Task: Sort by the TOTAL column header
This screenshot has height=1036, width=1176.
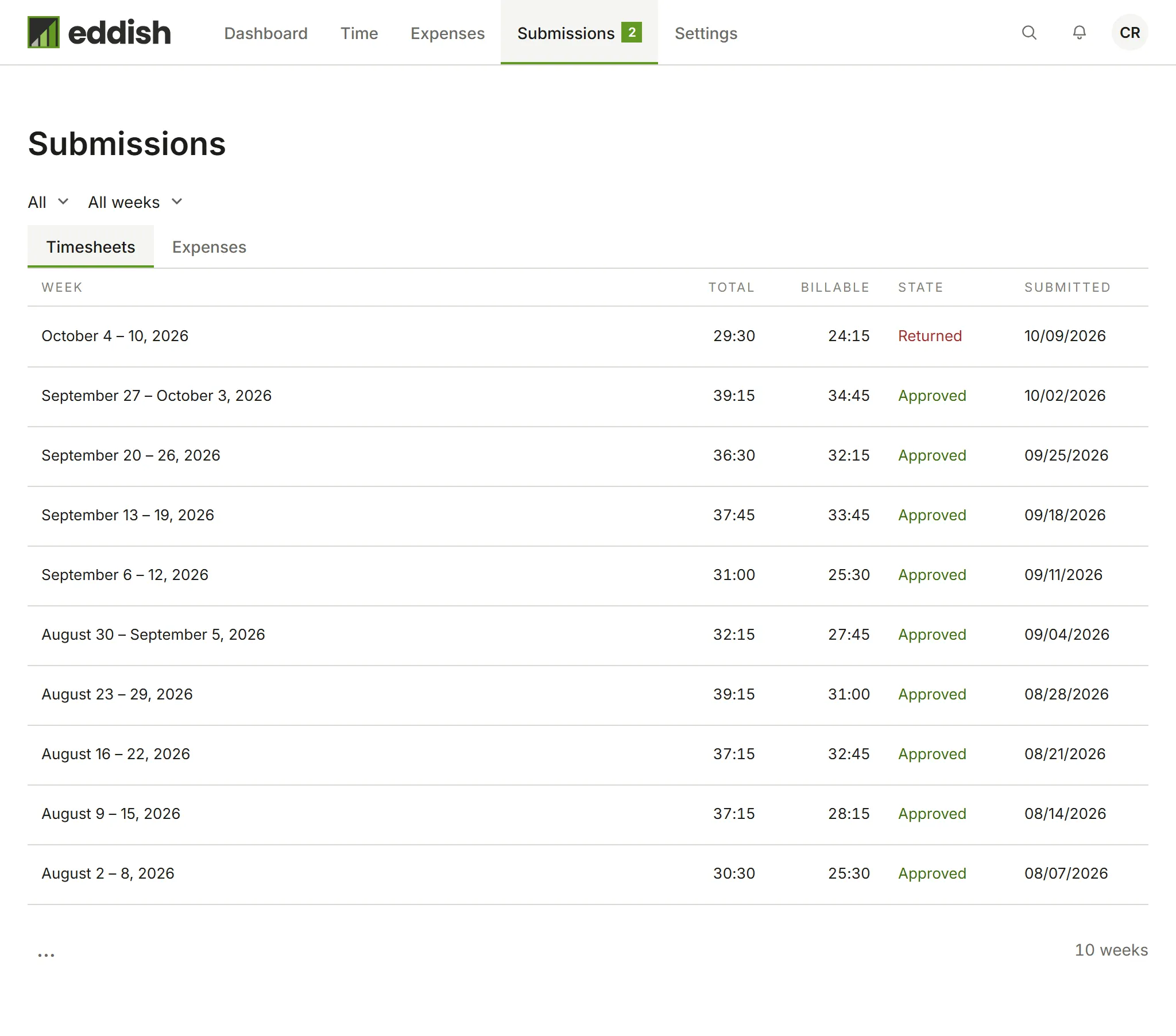Action: [x=731, y=287]
